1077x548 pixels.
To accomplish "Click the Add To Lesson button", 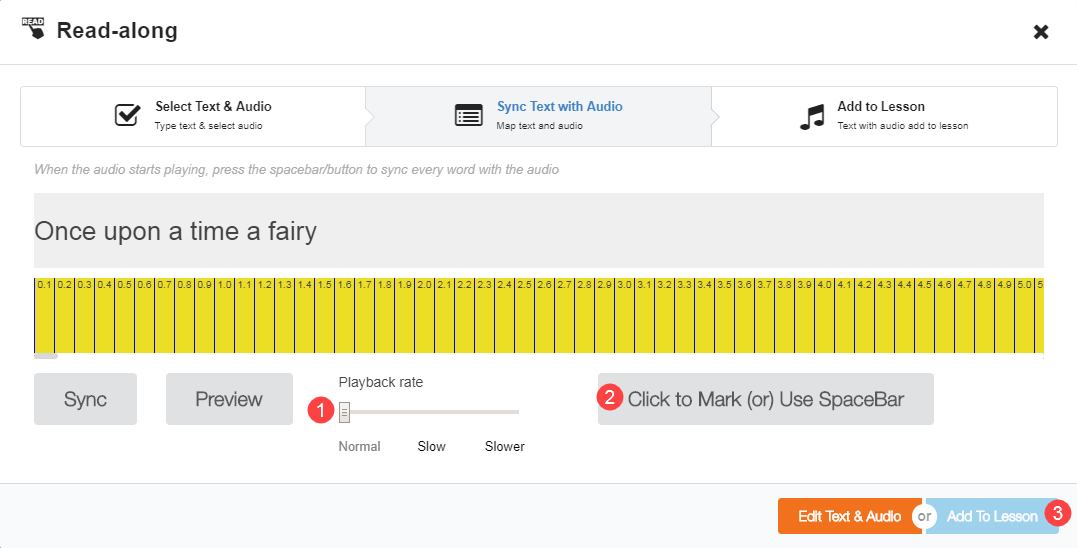I will click(991, 516).
